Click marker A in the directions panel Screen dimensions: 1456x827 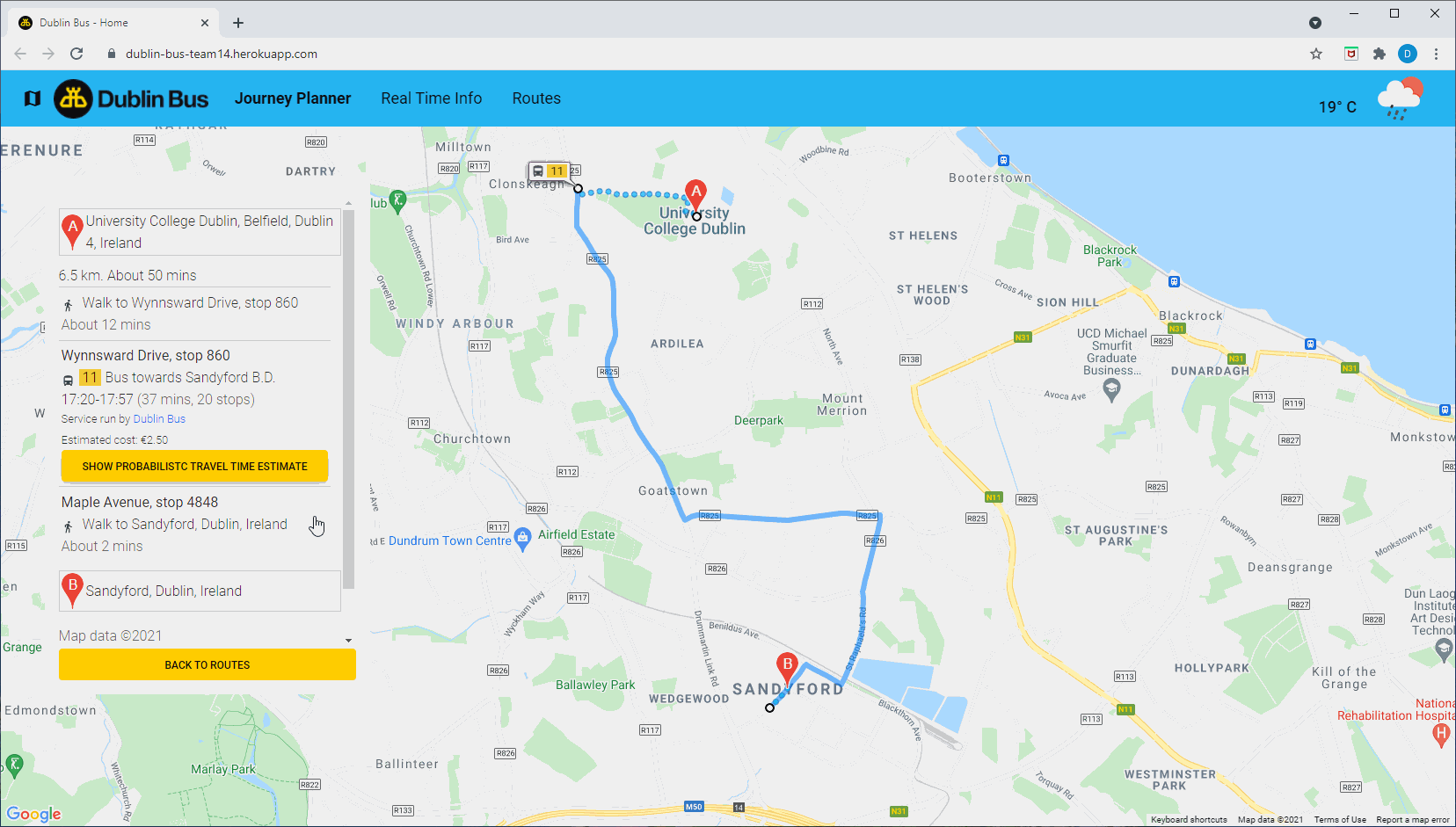click(x=72, y=230)
